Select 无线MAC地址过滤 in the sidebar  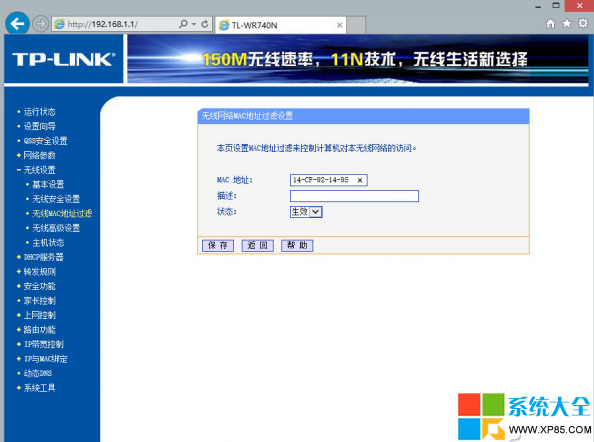click(x=62, y=214)
